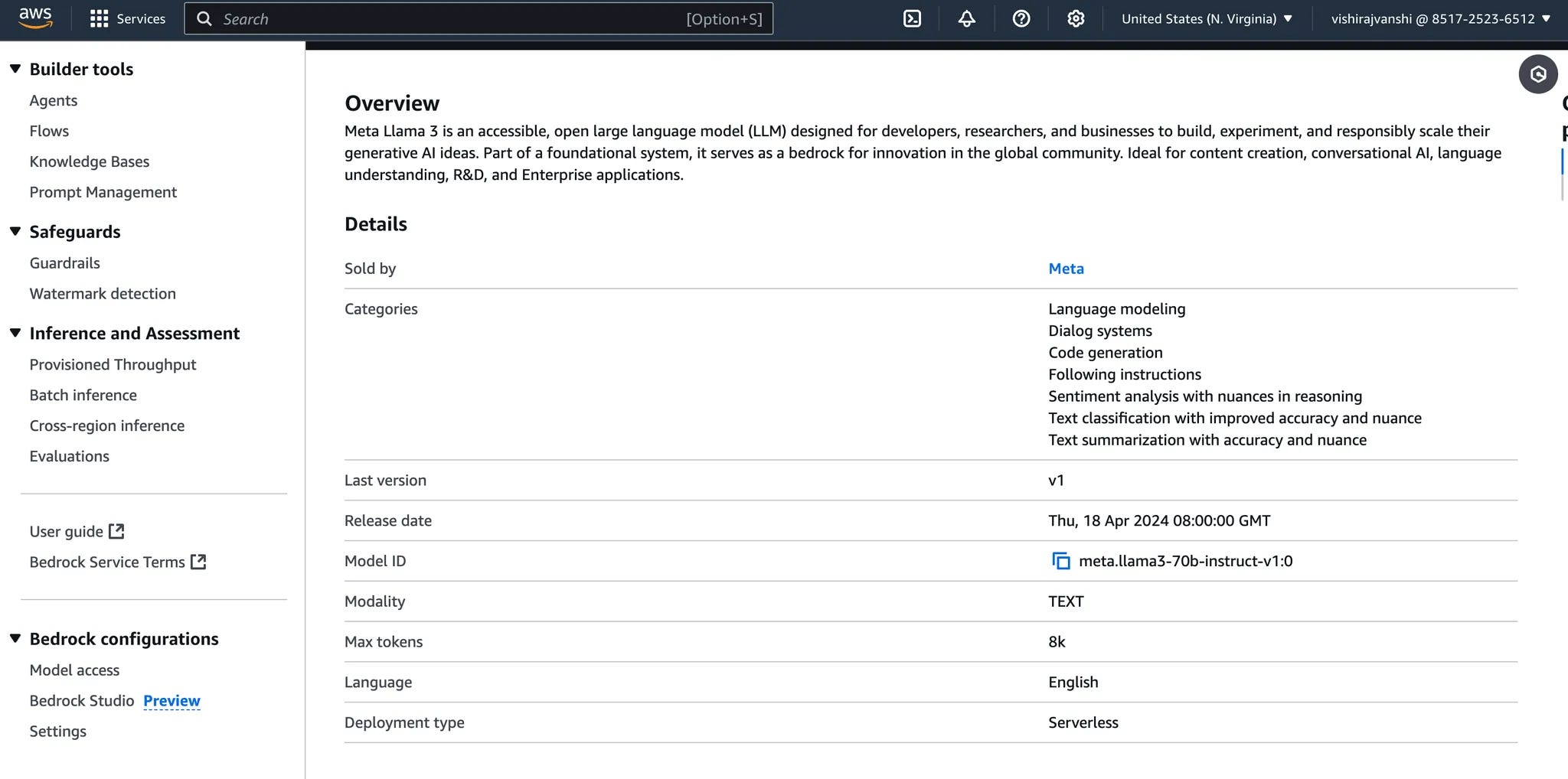Click the Language modeling category
The width and height of the screenshot is (1568, 779).
[x=1116, y=309]
